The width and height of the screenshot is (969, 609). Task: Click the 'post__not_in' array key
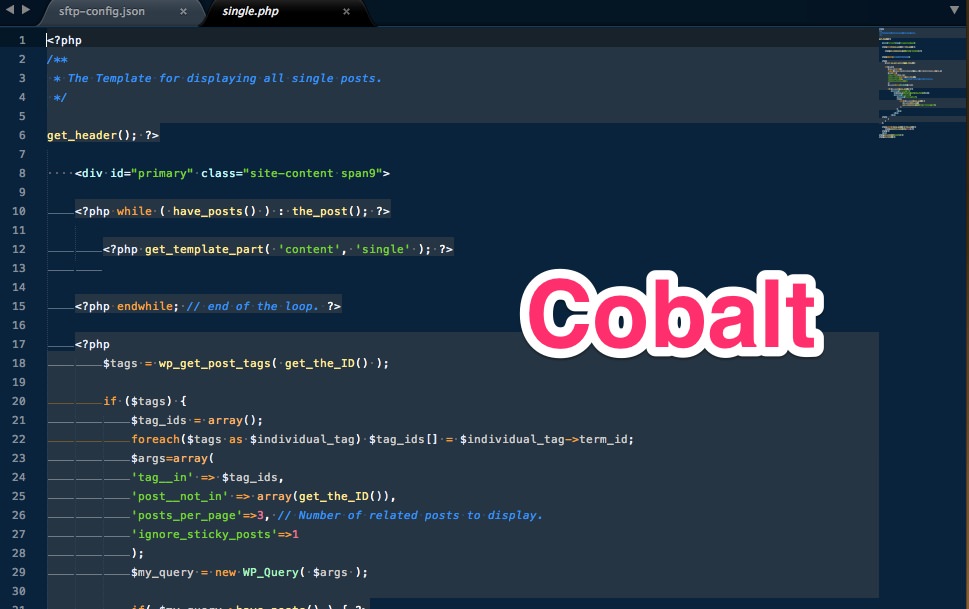click(x=179, y=496)
